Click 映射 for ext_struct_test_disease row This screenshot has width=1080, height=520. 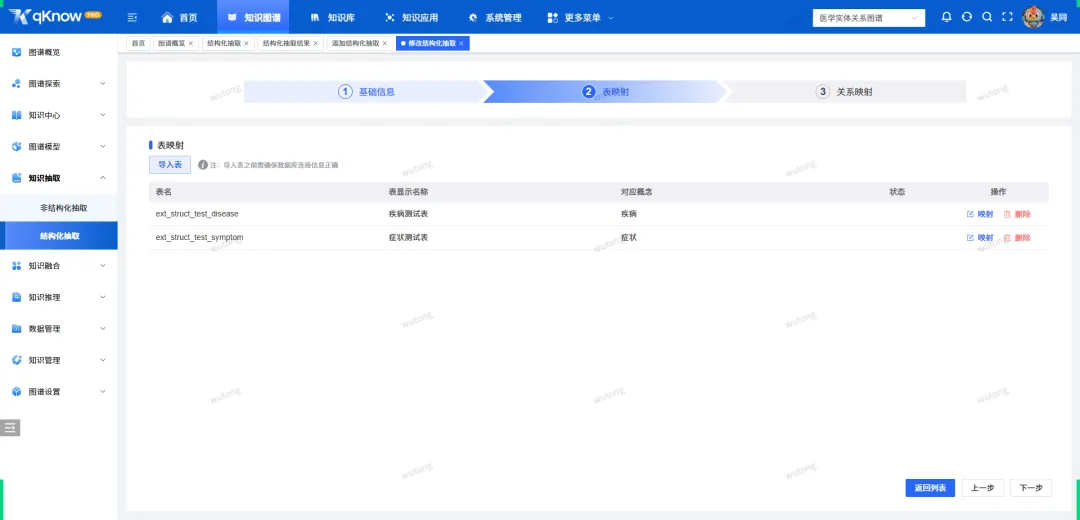[980, 214]
